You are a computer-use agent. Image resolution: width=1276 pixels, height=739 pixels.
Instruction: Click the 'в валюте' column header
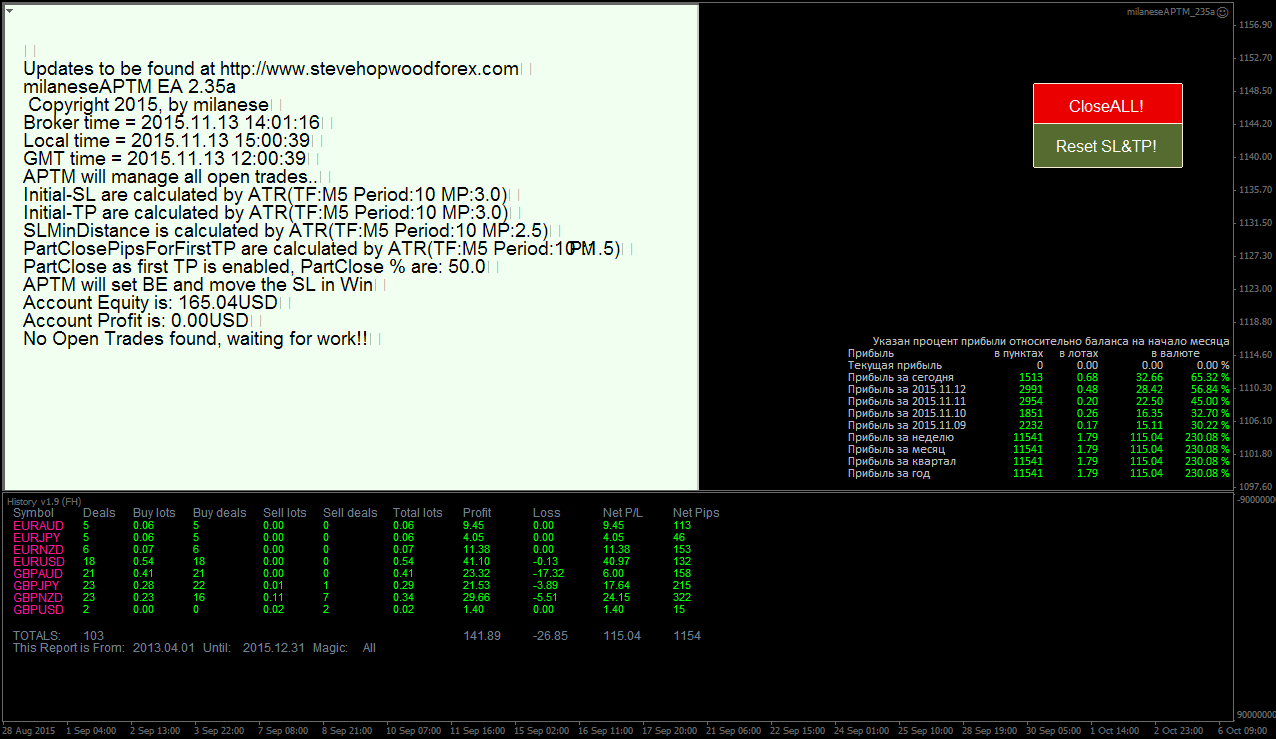coord(1174,354)
